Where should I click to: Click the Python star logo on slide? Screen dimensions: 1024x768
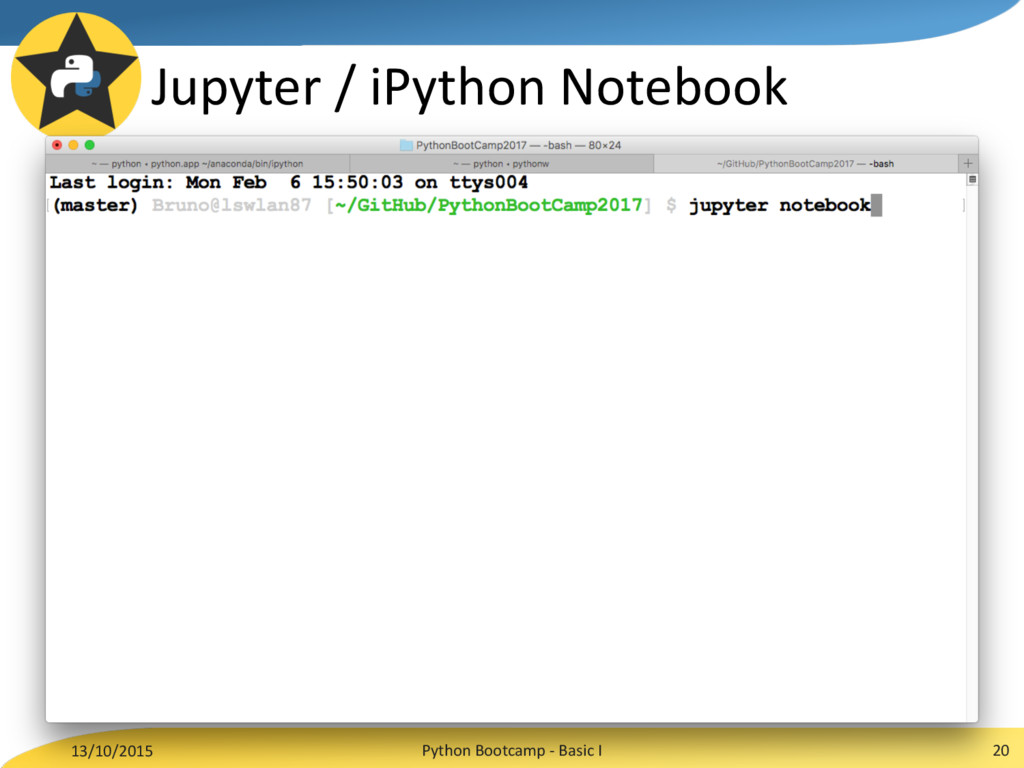click(76, 73)
